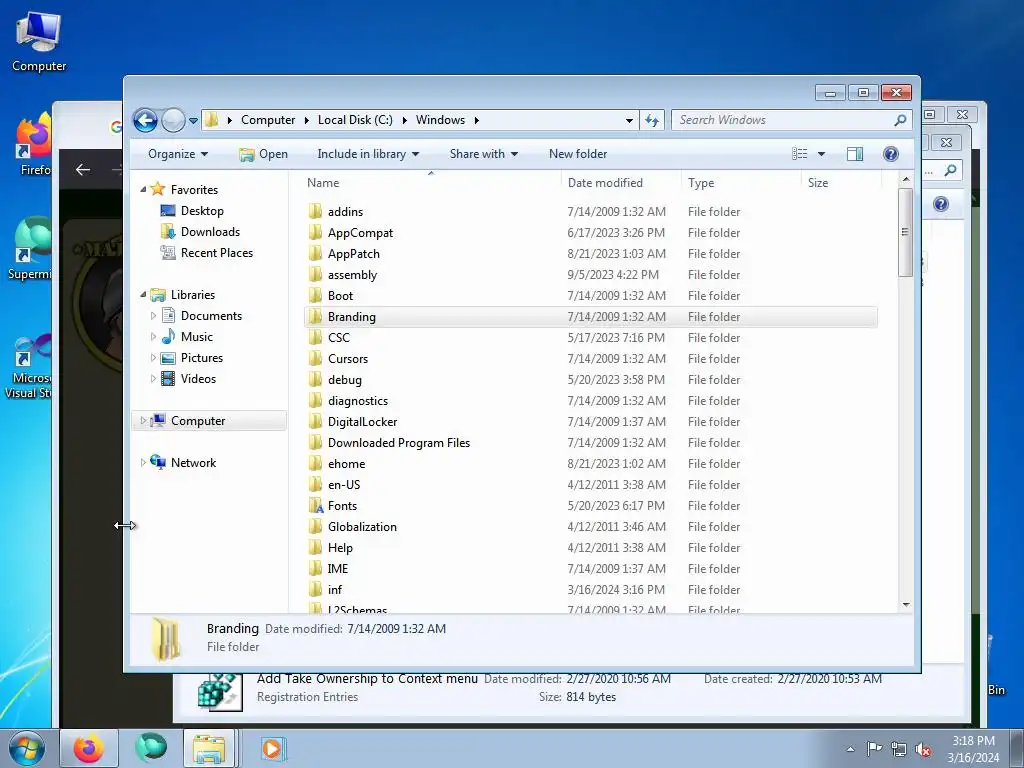Image resolution: width=1024 pixels, height=768 pixels.
Task: Create a New folder
Action: 578,154
